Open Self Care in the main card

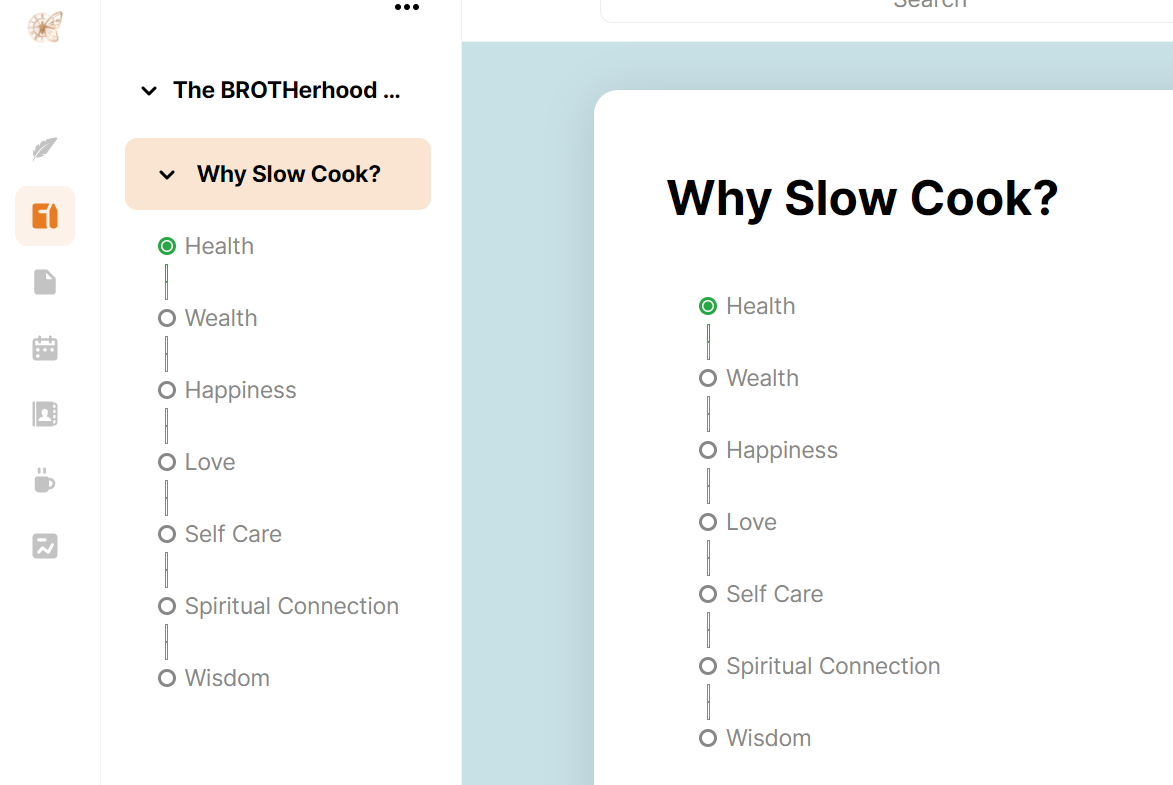[774, 594]
